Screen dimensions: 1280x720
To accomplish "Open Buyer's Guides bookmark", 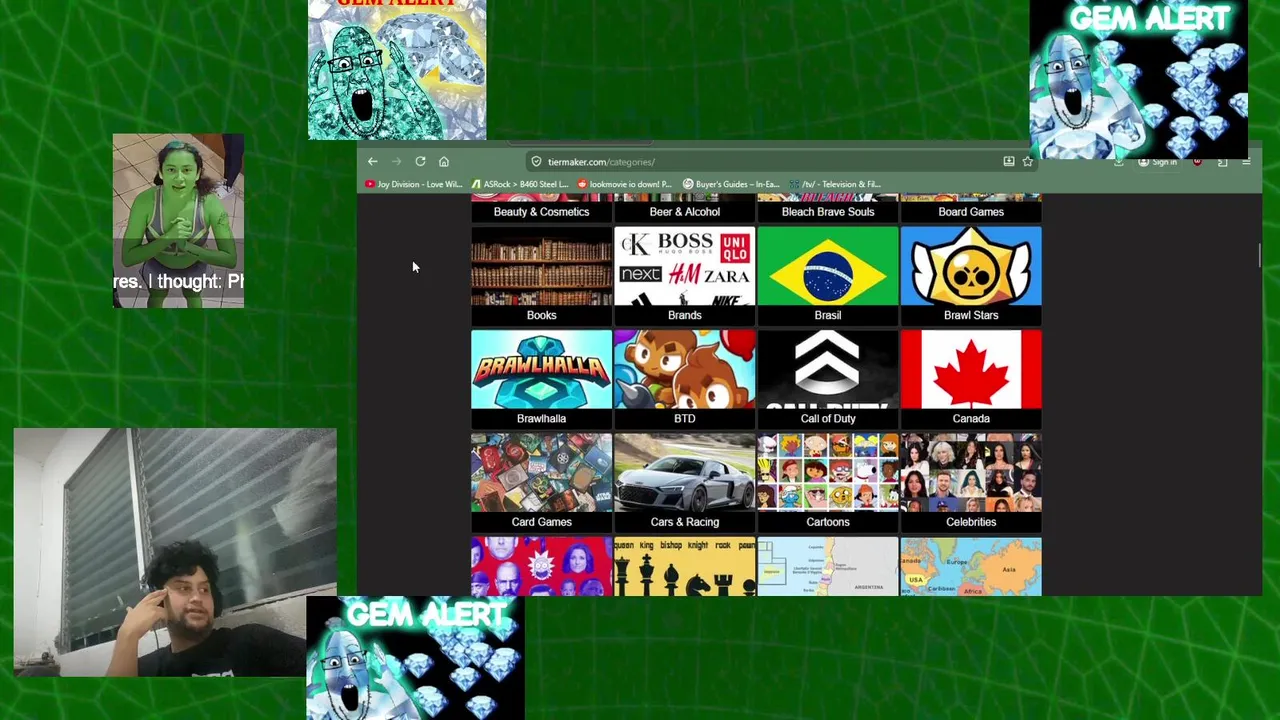I will [731, 184].
